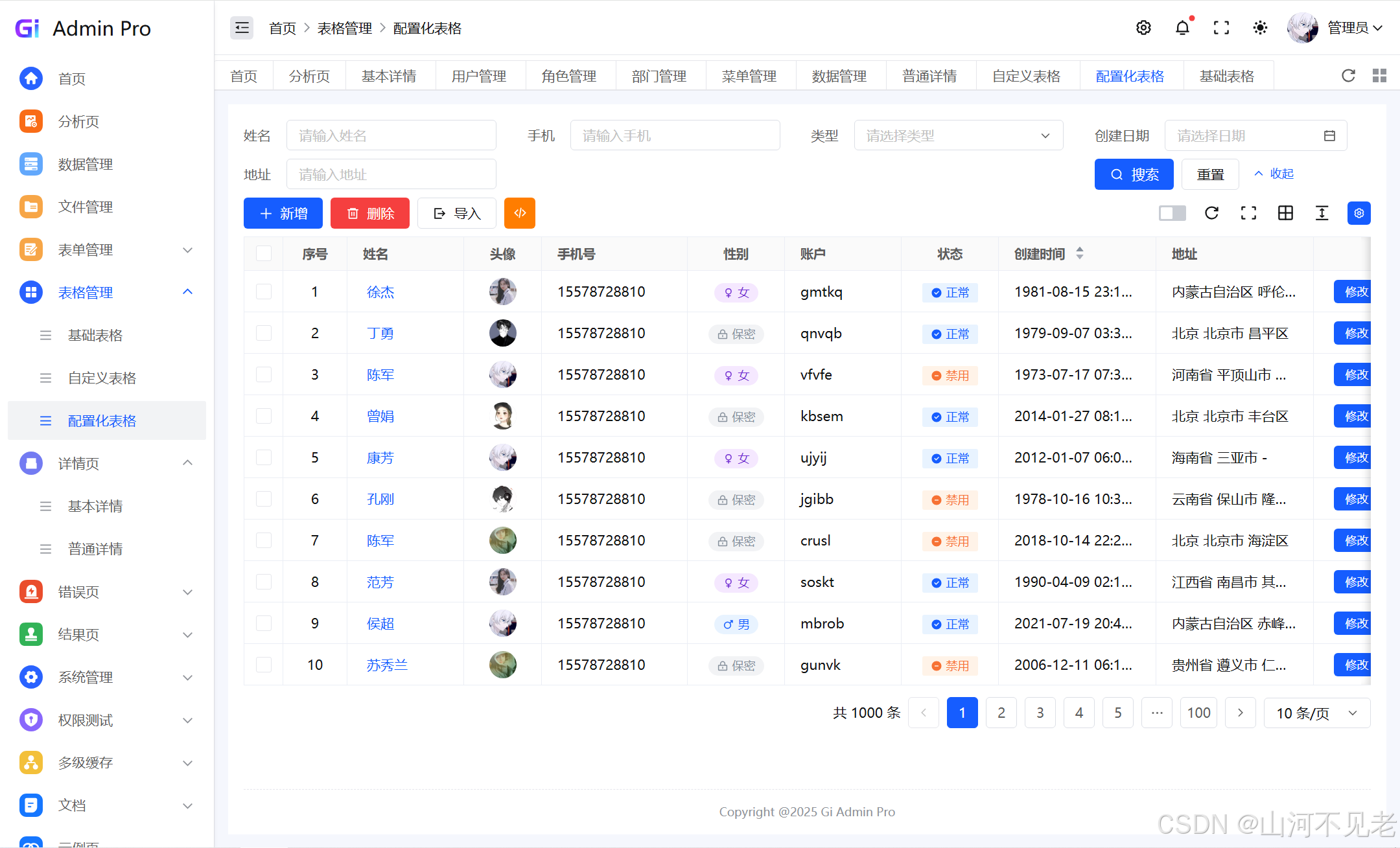Click the row density height icon
Screen dimensions: 1400x848
tap(1322, 213)
